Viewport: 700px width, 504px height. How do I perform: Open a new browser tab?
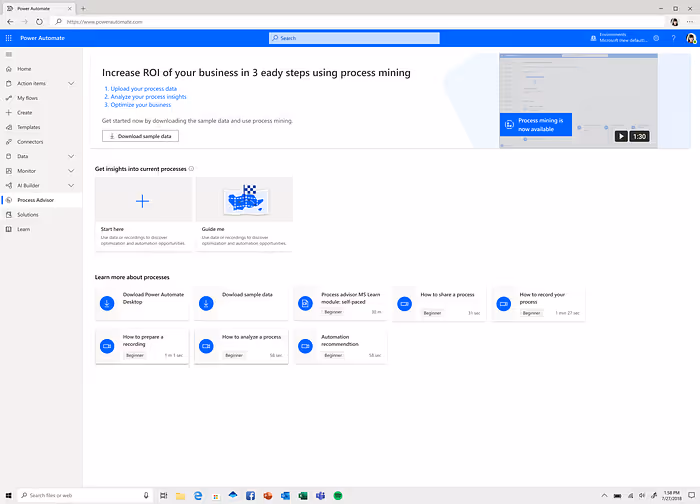(x=83, y=8)
